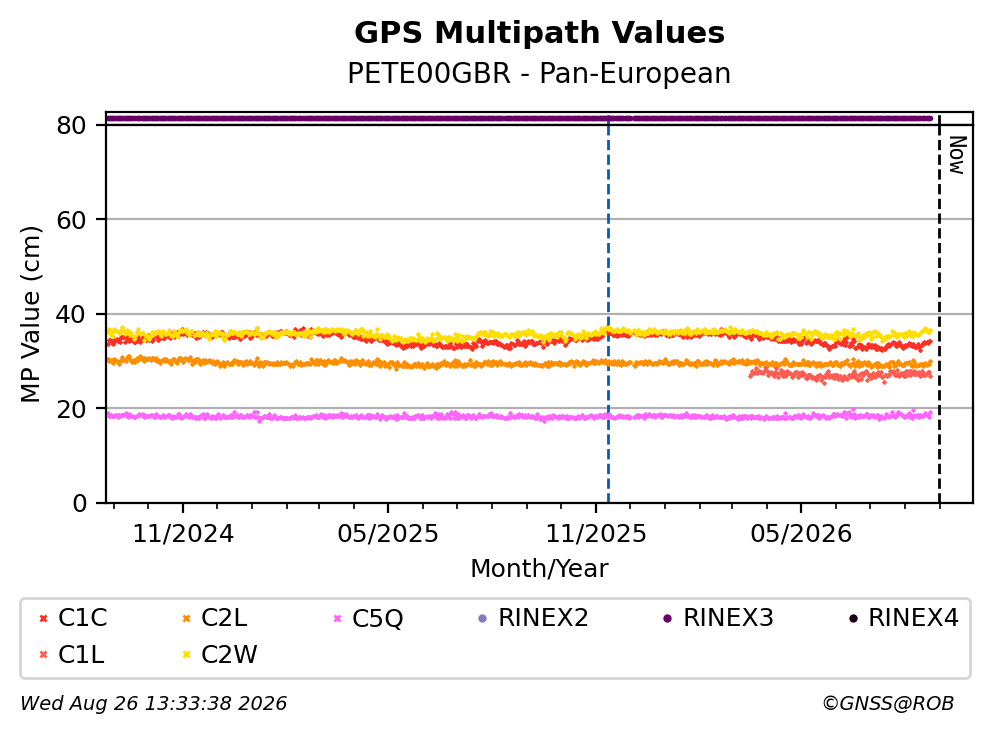
Task: Click the 40 y-axis tick label
Action: (71, 314)
